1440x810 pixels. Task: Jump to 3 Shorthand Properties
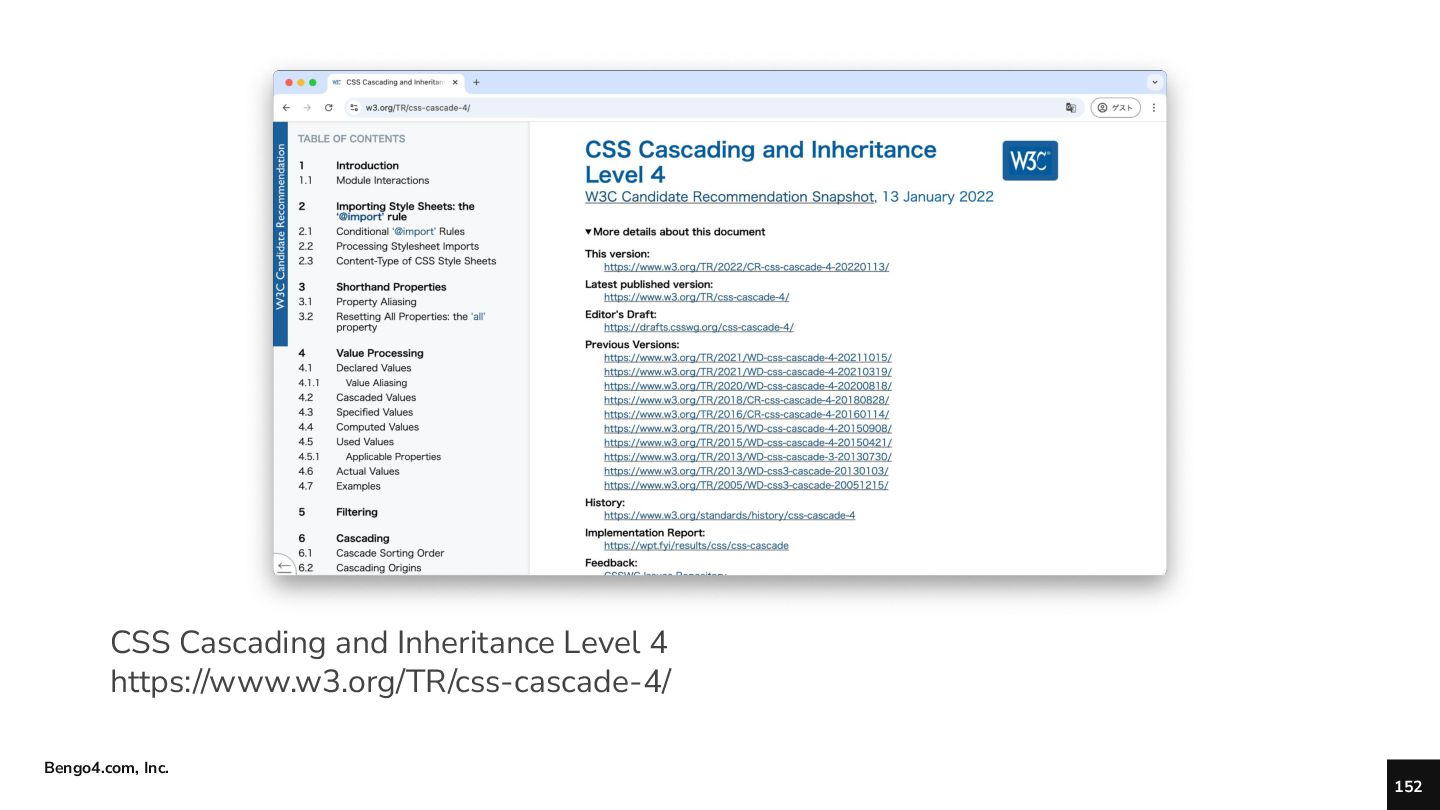point(391,287)
